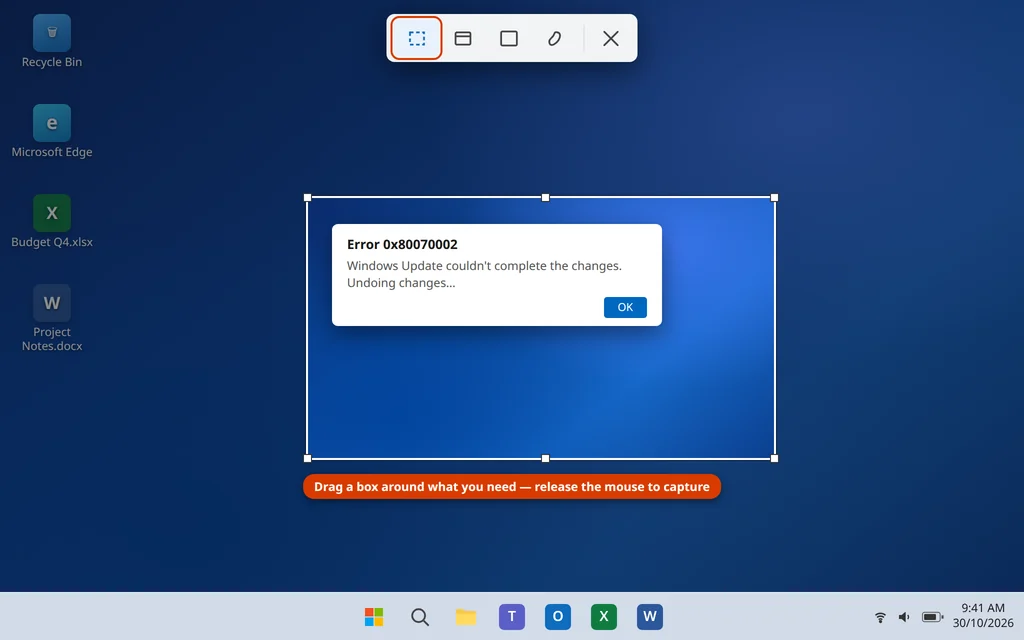Select the Project Notes.docx desktop file
This screenshot has width=1024, height=640.
tap(52, 303)
